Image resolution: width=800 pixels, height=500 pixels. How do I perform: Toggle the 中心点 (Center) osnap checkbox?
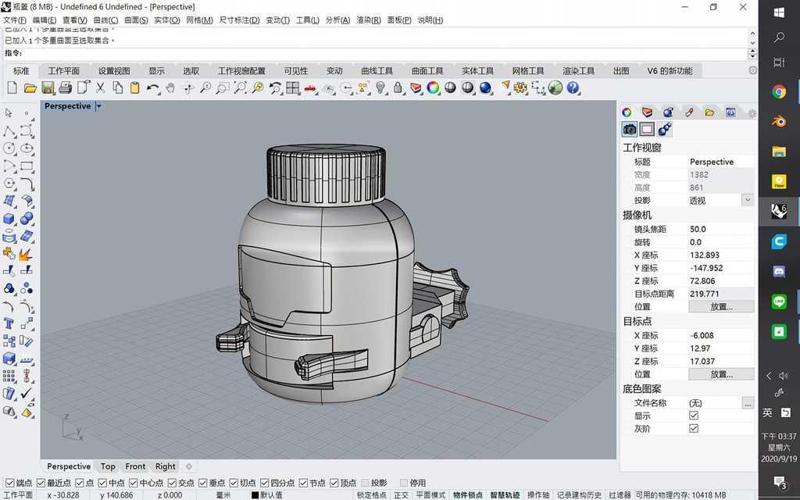coord(132,482)
